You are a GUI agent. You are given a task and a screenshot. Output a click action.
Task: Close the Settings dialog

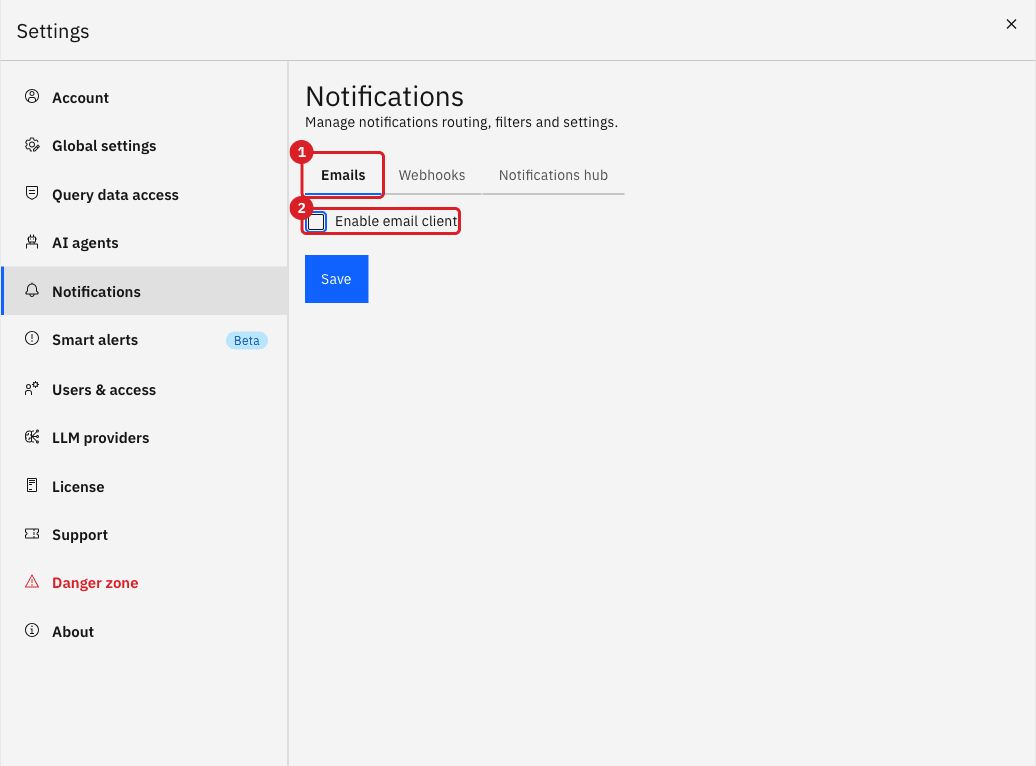(x=1011, y=24)
